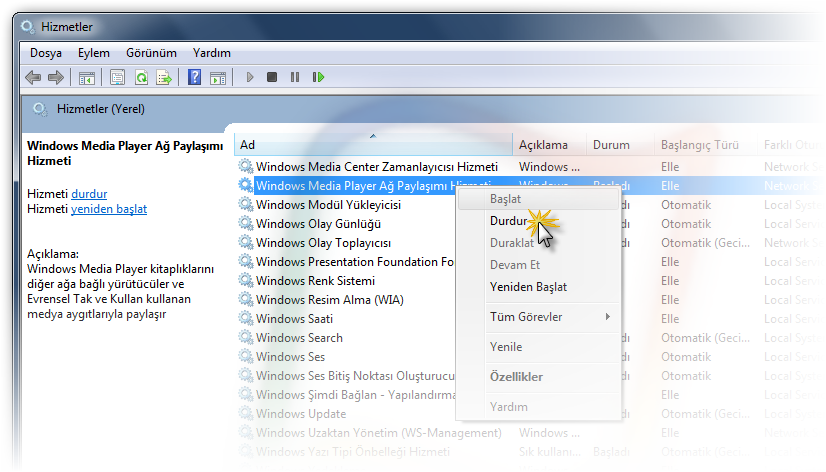Open the Dosya menu
This screenshot has width=826, height=472.
(46, 53)
